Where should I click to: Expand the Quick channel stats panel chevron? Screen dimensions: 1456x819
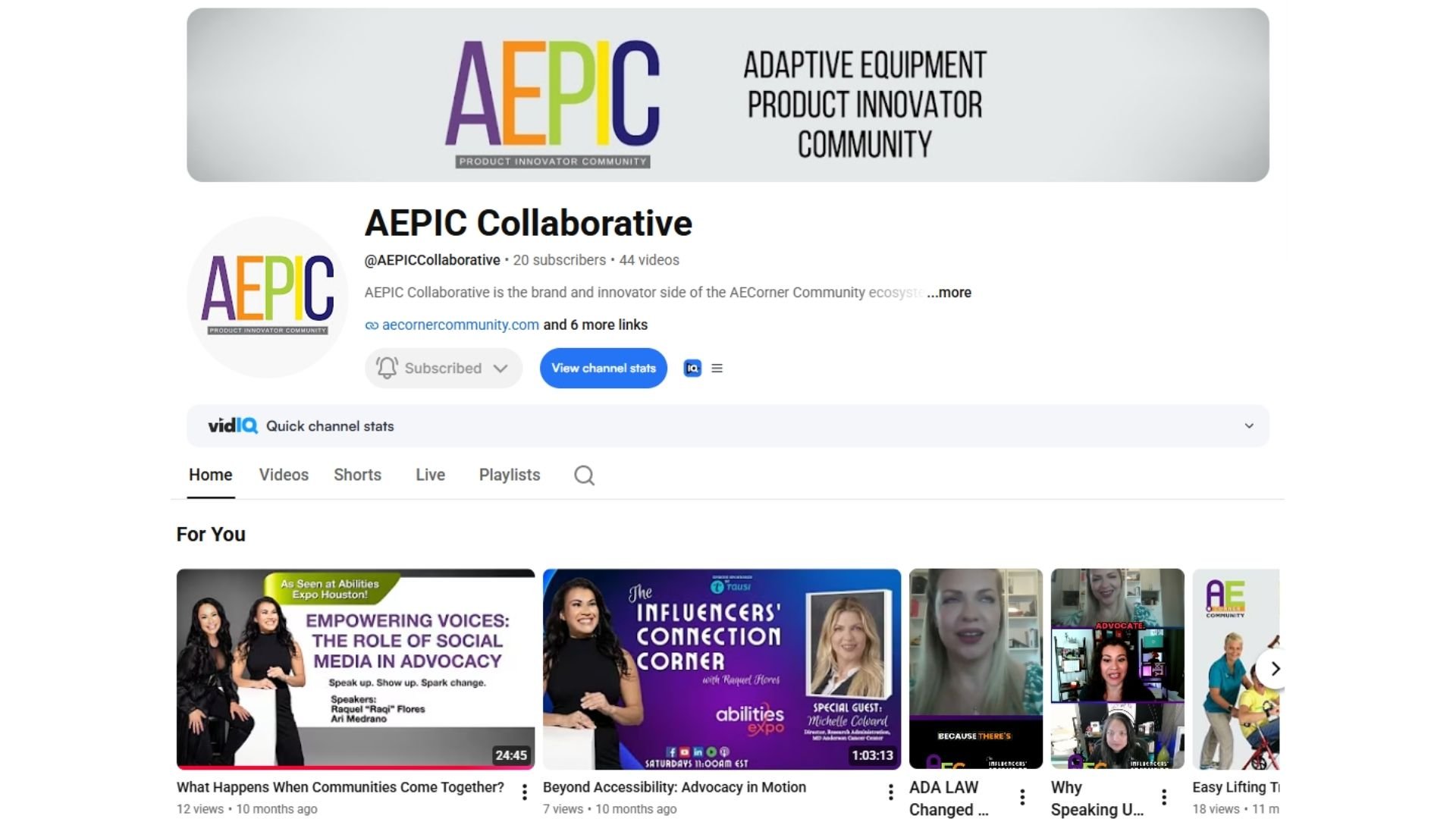(x=1249, y=426)
